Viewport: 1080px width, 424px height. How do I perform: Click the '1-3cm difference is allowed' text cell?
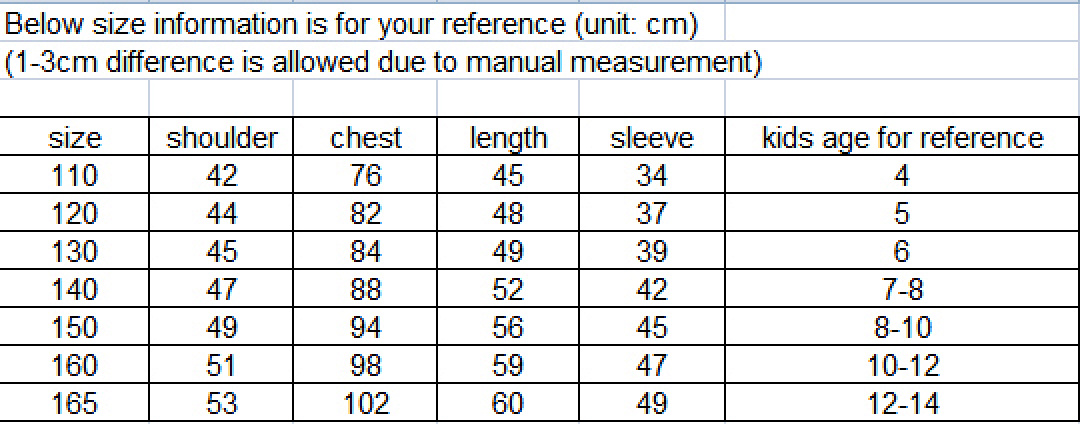click(x=382, y=63)
